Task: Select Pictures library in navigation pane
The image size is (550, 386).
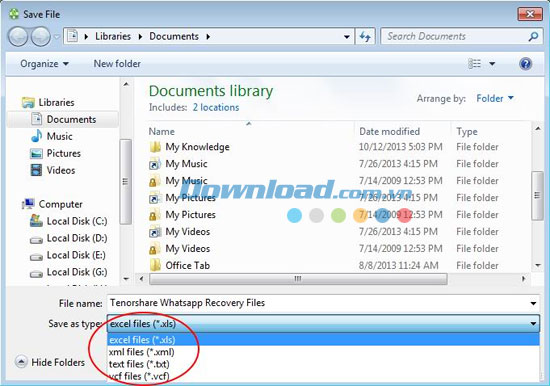Action: (55, 153)
